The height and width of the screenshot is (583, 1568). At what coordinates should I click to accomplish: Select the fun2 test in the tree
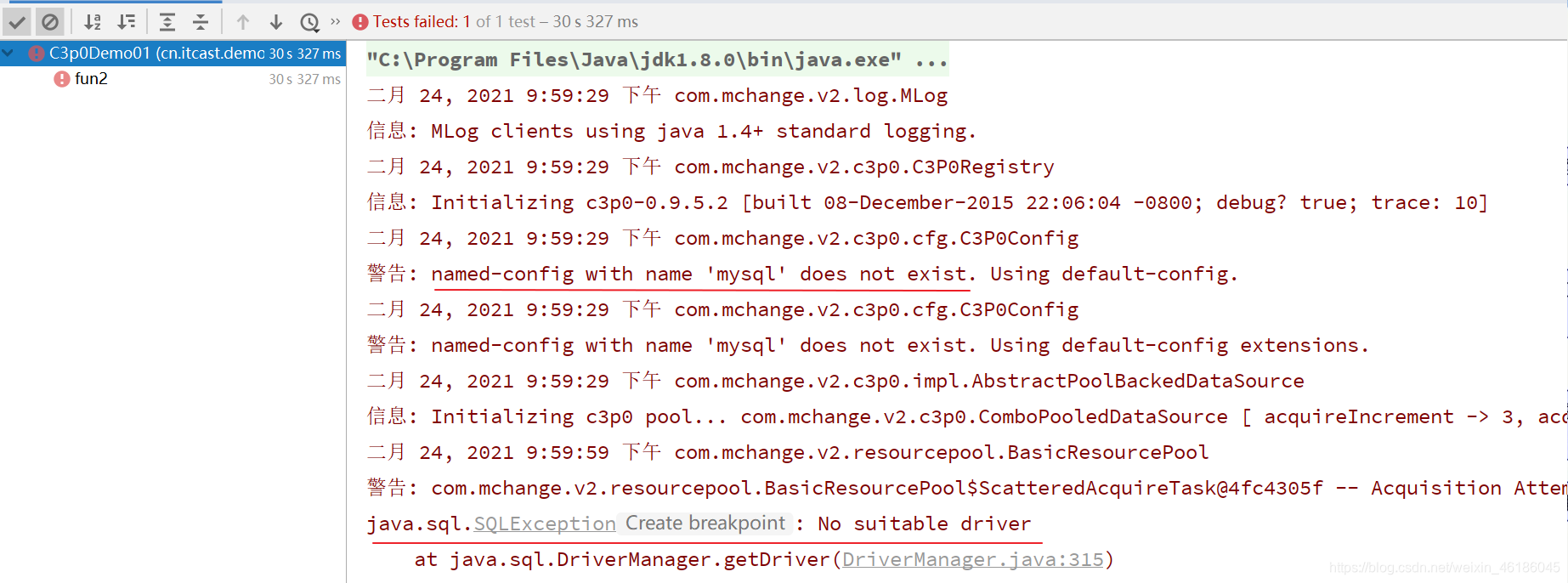pos(93,79)
